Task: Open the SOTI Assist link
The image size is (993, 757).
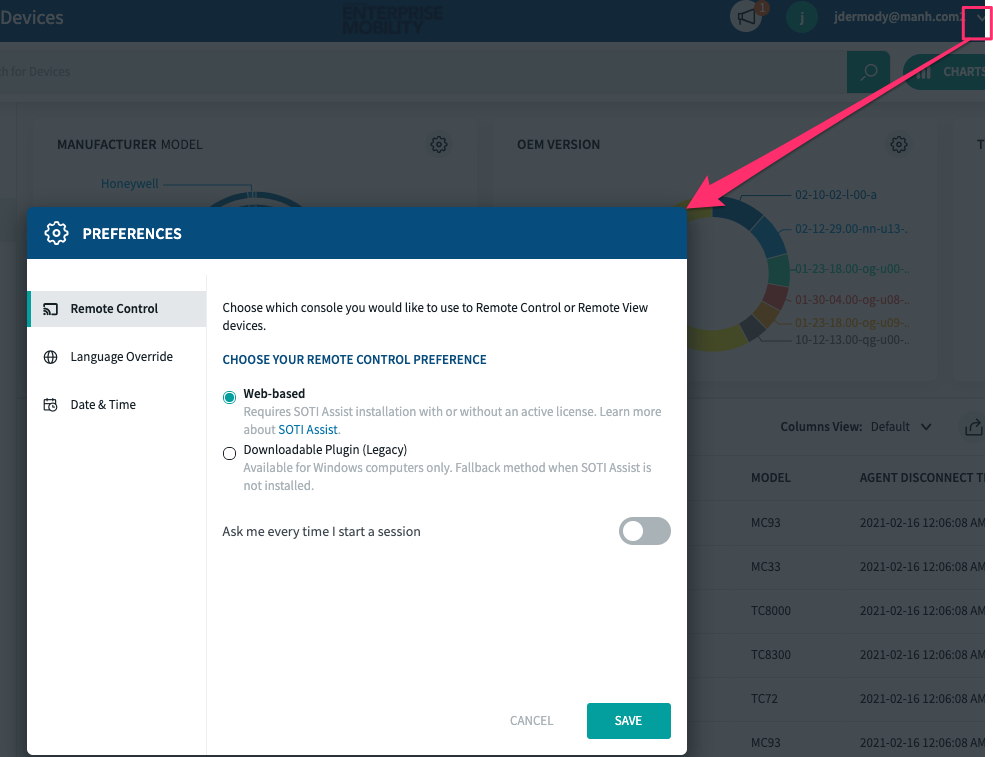Action: coord(308,430)
